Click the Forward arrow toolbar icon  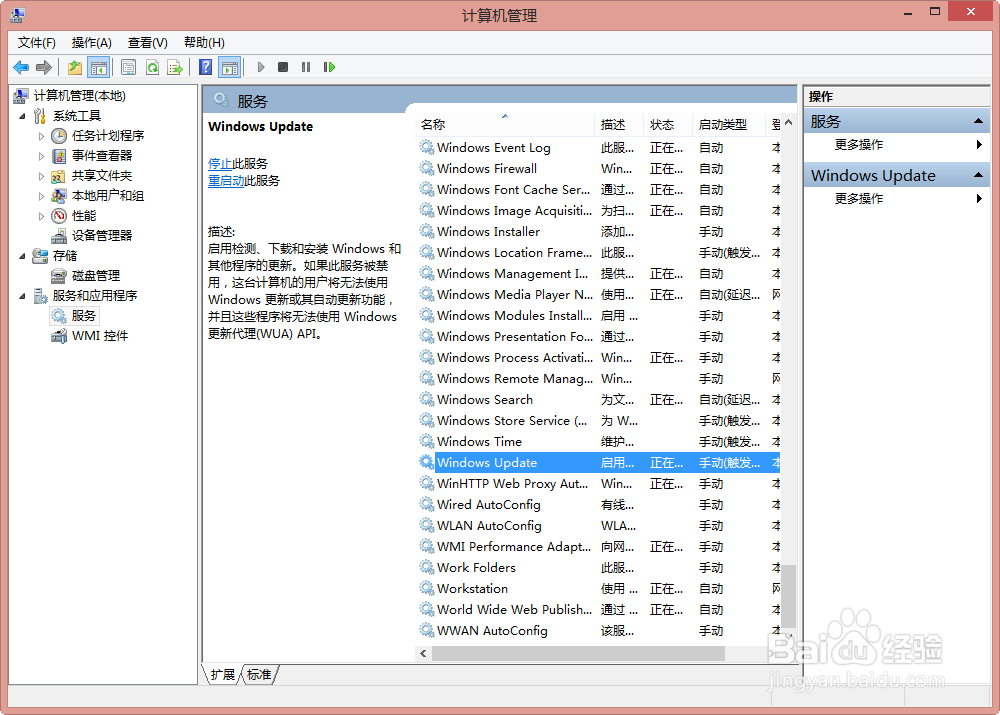click(44, 67)
